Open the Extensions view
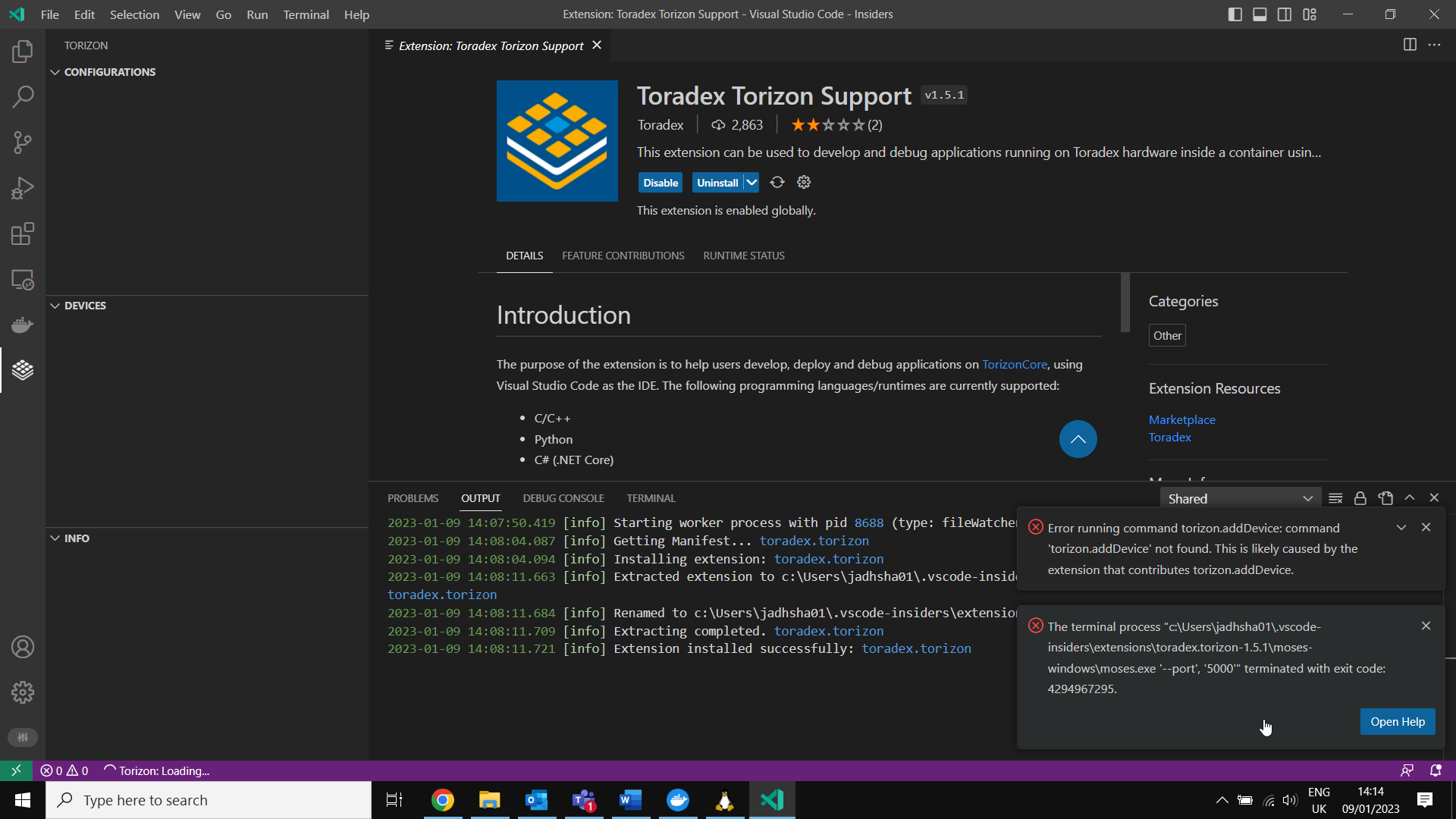 tap(23, 234)
